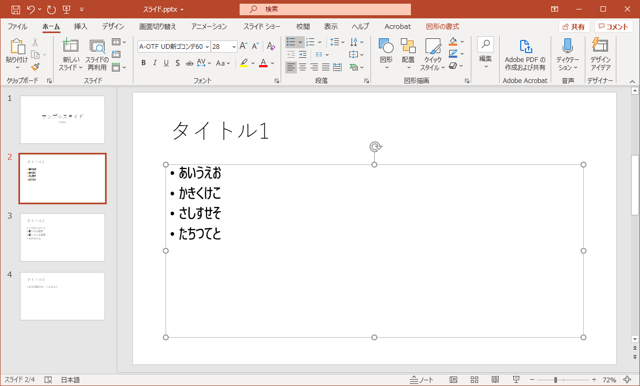640x386 pixels.
Task: Click the zoom in plus button
Action: tap(594, 380)
